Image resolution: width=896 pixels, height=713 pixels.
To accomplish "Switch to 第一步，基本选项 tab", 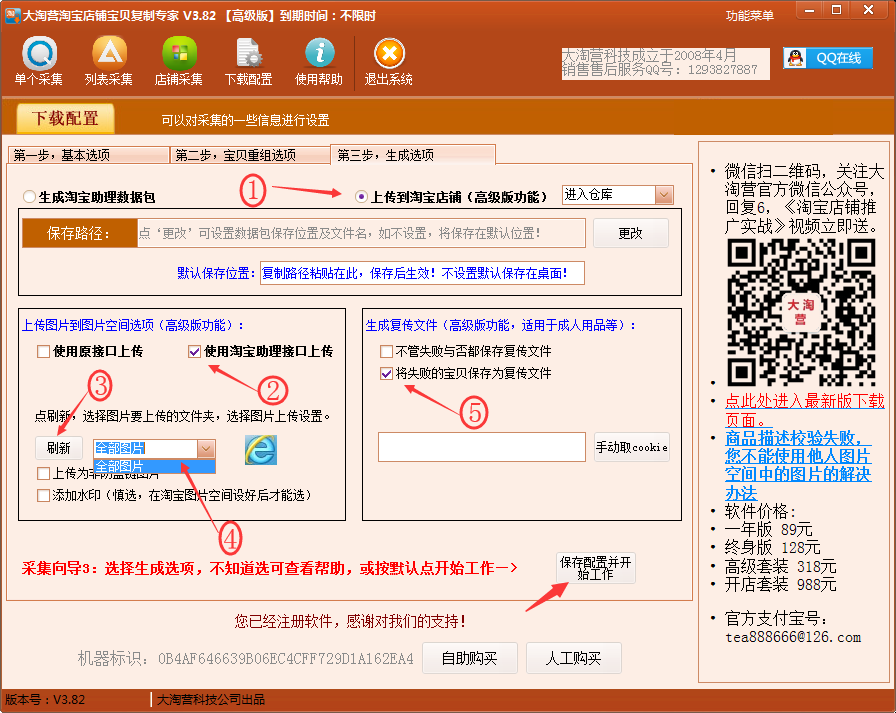I will 89,155.
